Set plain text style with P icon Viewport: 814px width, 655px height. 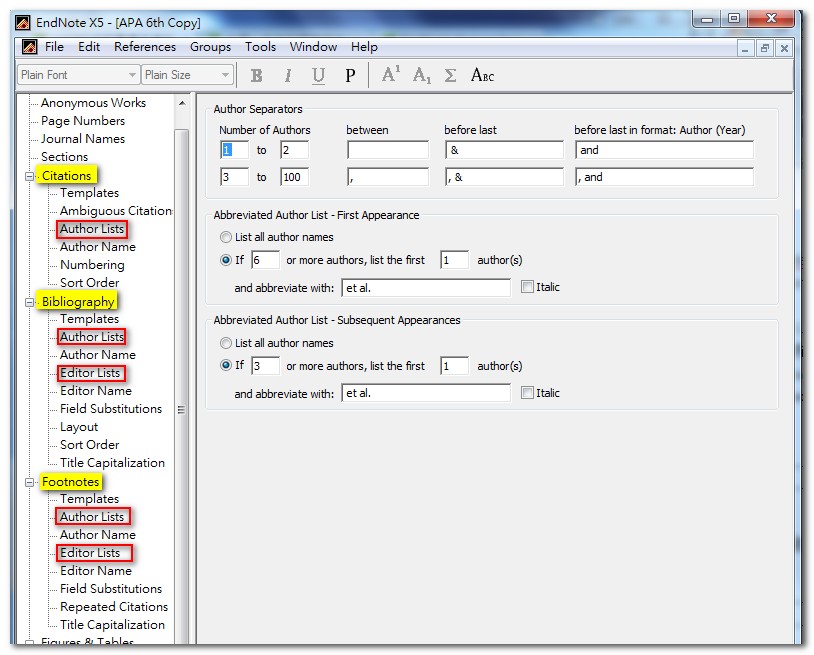point(350,75)
